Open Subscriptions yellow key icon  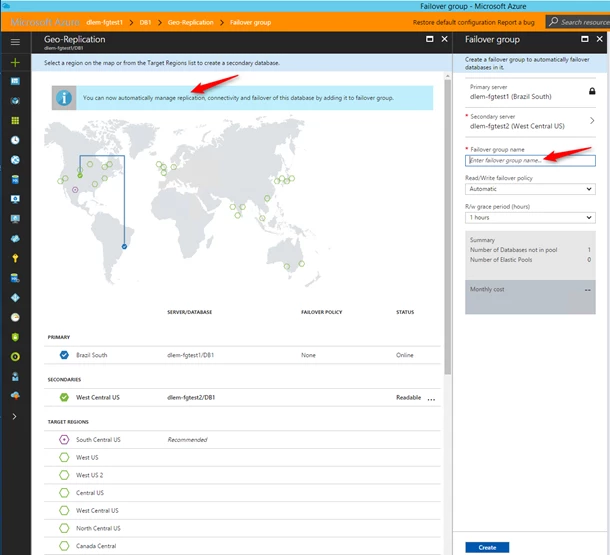click(15, 258)
